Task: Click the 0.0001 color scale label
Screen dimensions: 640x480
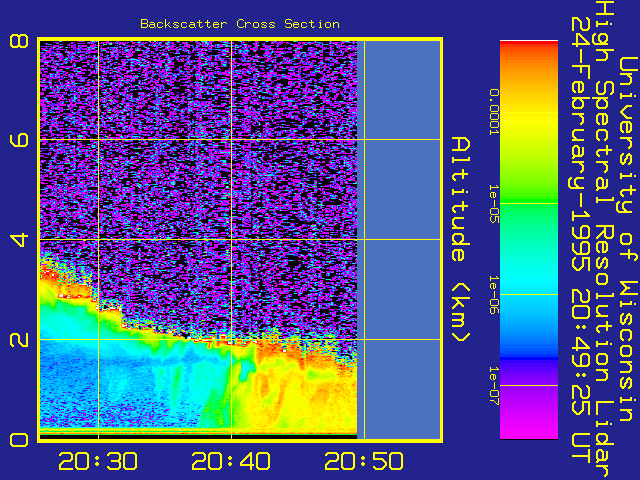Action: click(x=494, y=112)
